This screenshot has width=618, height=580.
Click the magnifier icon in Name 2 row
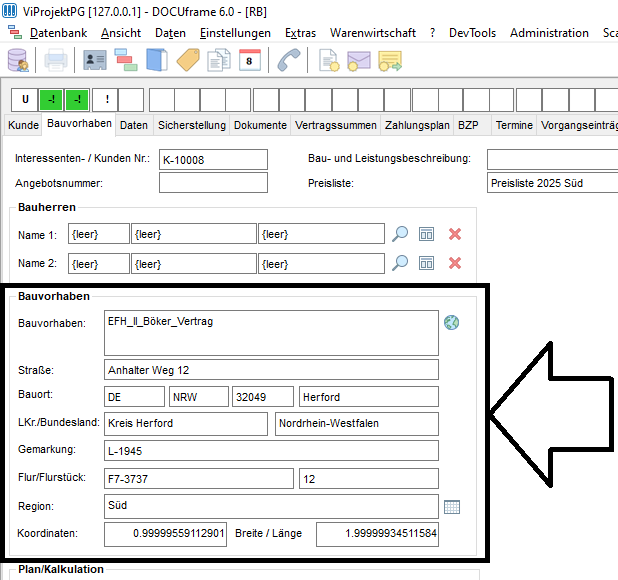click(x=400, y=263)
